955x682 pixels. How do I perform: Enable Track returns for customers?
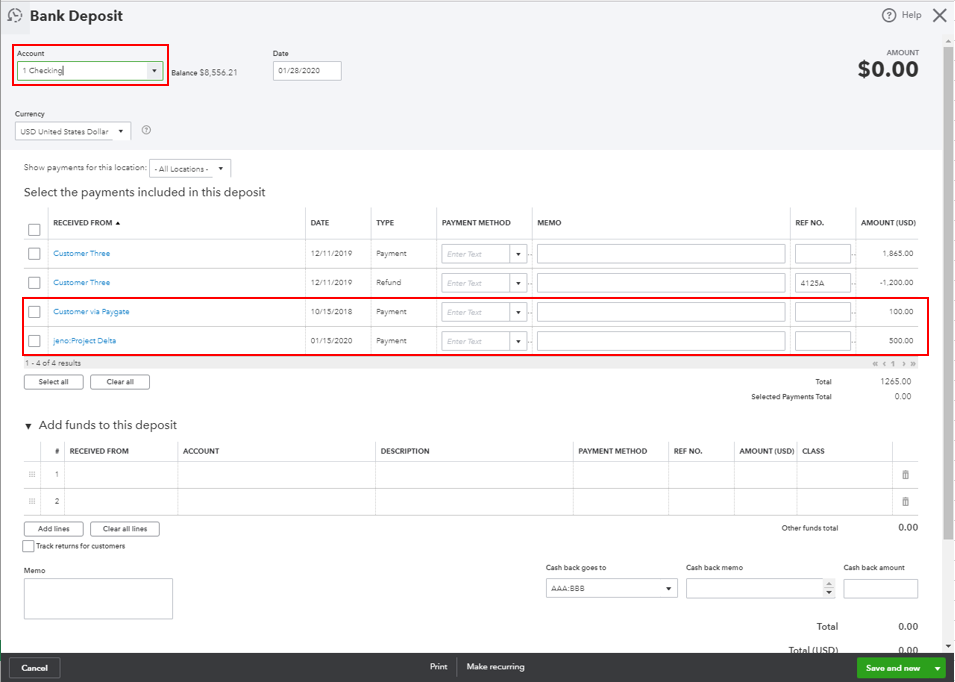pos(28,546)
